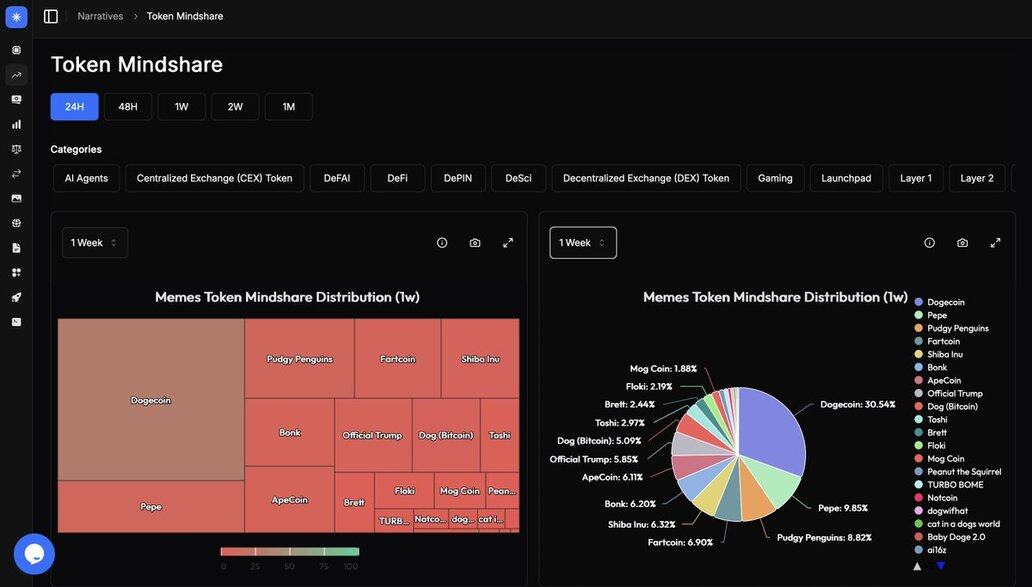Screen dimensions: 1032x587
Task: Switch to the 2W timeframe
Action: pyautogui.click(x=235, y=107)
